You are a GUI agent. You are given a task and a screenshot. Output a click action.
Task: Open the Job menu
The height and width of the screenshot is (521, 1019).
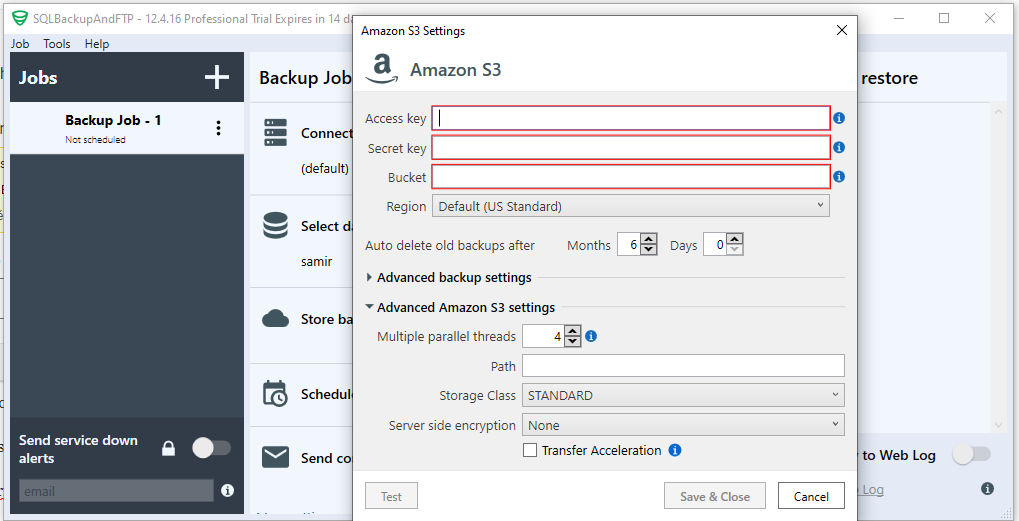point(20,44)
